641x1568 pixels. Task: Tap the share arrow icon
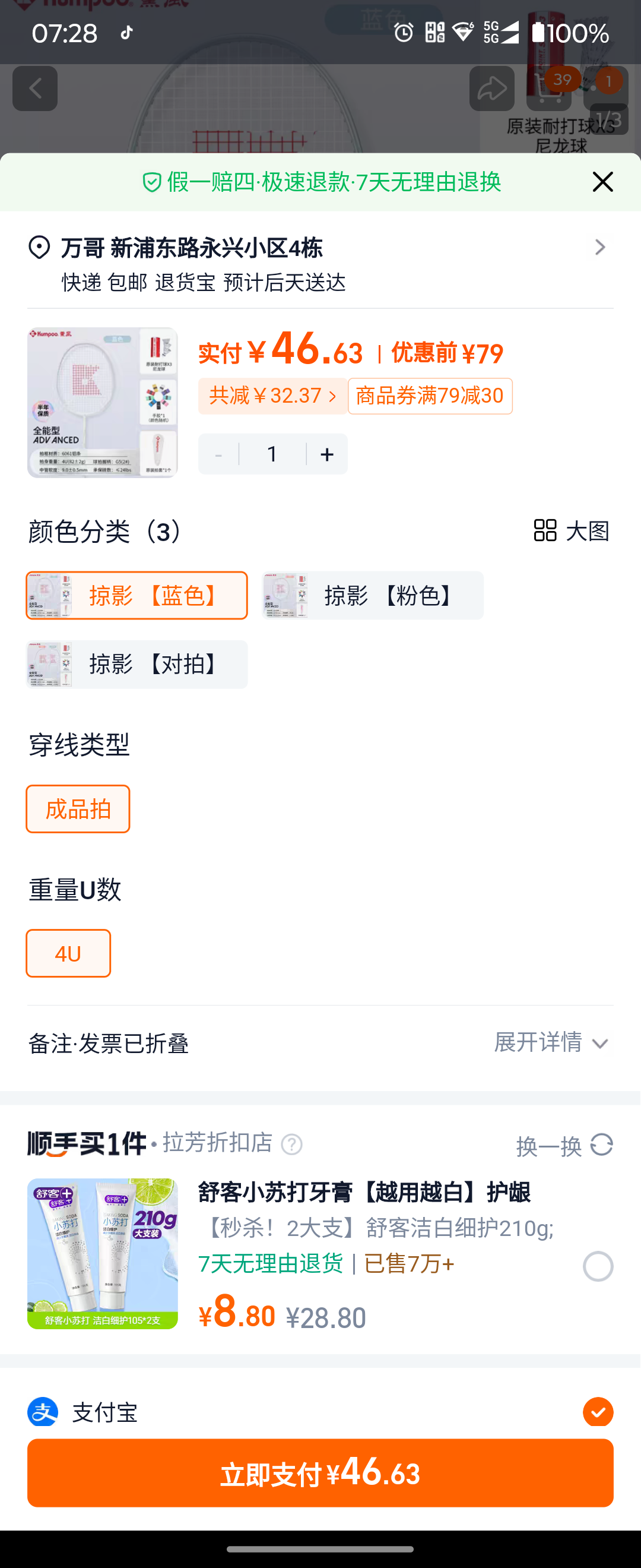(491, 89)
